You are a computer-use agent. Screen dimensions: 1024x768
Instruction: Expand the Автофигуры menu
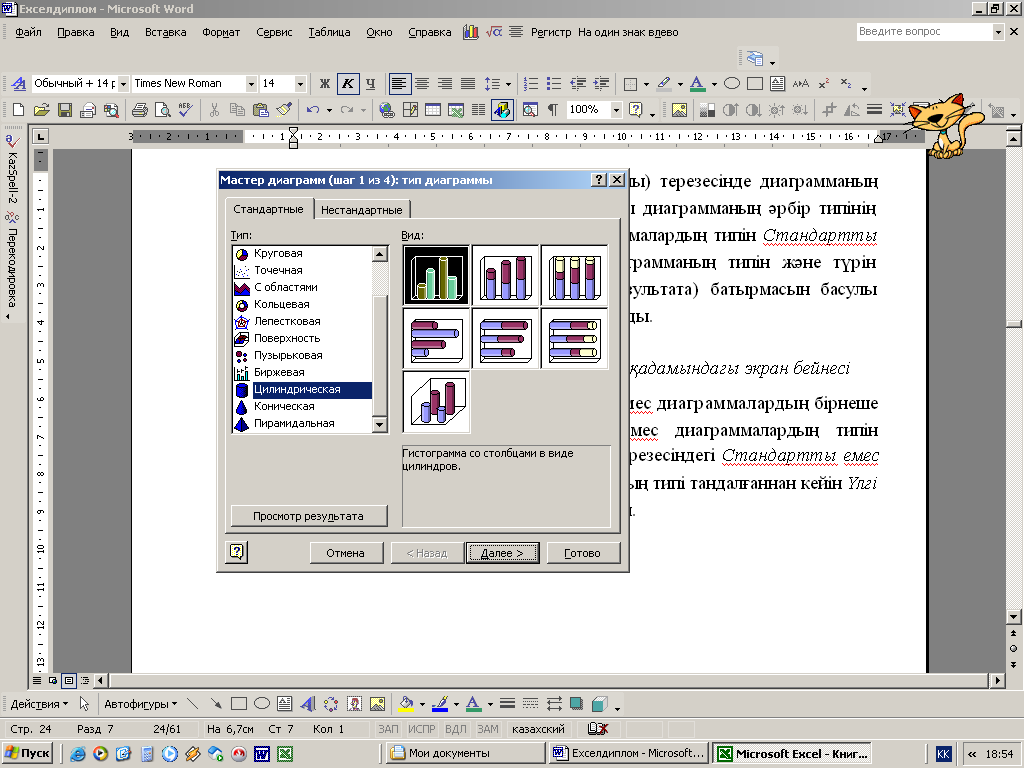pyautogui.click(x=140, y=704)
